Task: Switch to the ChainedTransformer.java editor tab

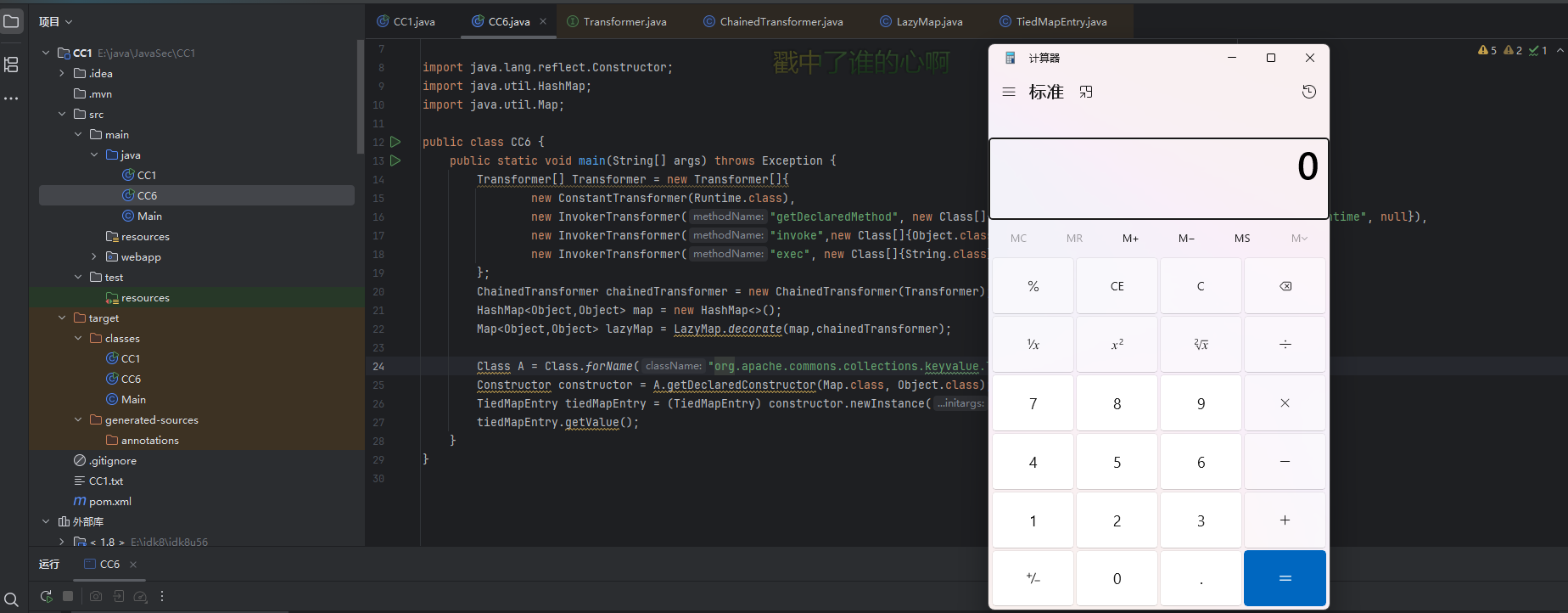Action: pyautogui.click(x=781, y=22)
